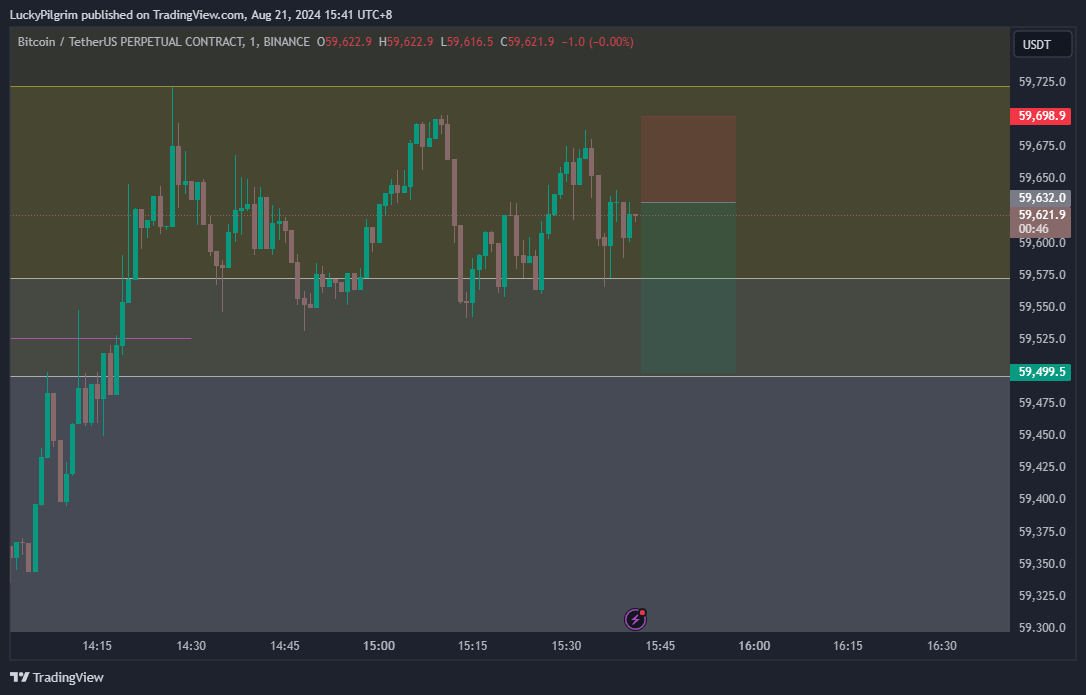Image resolution: width=1086 pixels, height=695 pixels.
Task: Click the change value −1.0 (−0.00%)
Action: tap(598, 42)
